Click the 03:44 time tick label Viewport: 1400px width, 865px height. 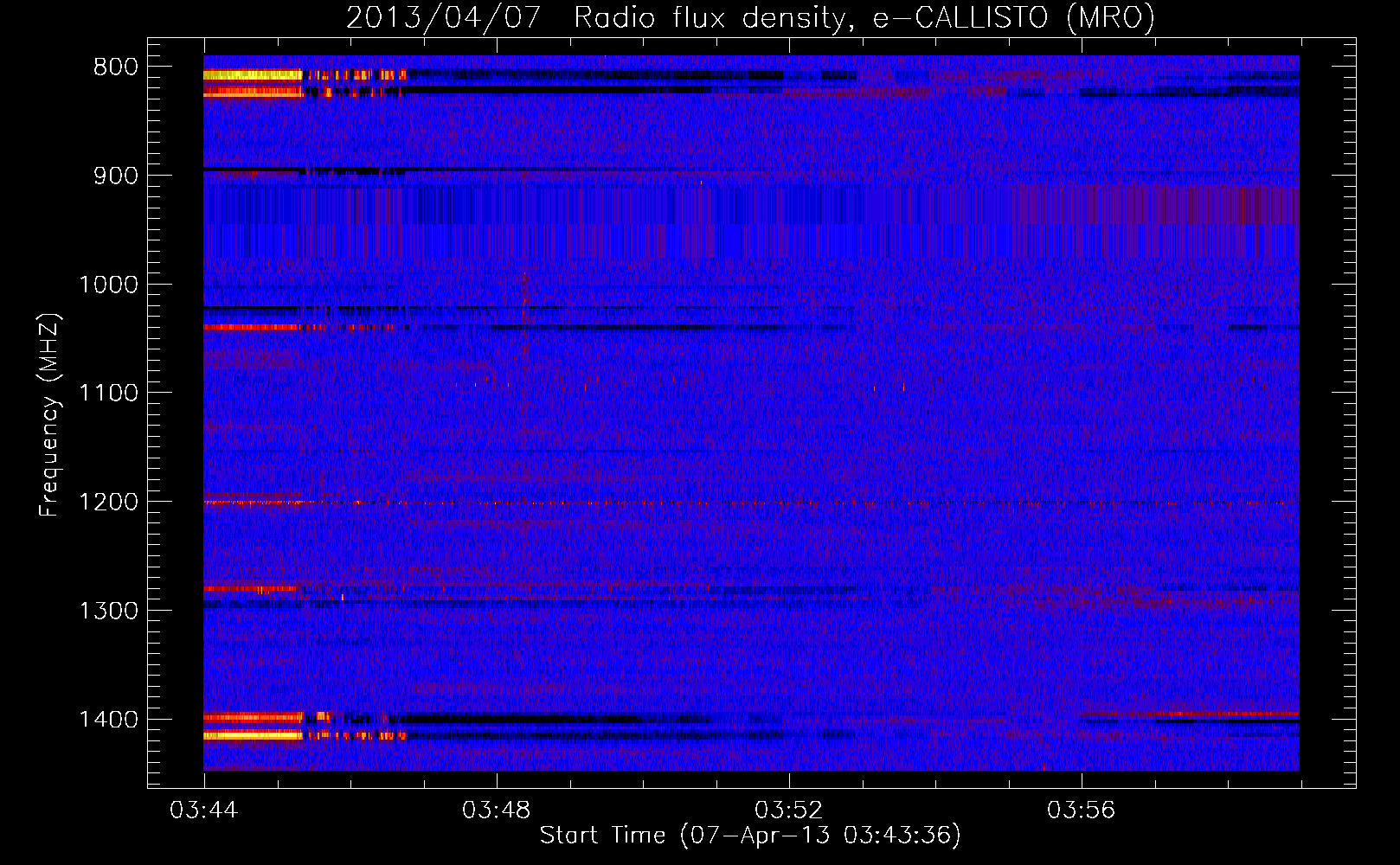point(204,811)
